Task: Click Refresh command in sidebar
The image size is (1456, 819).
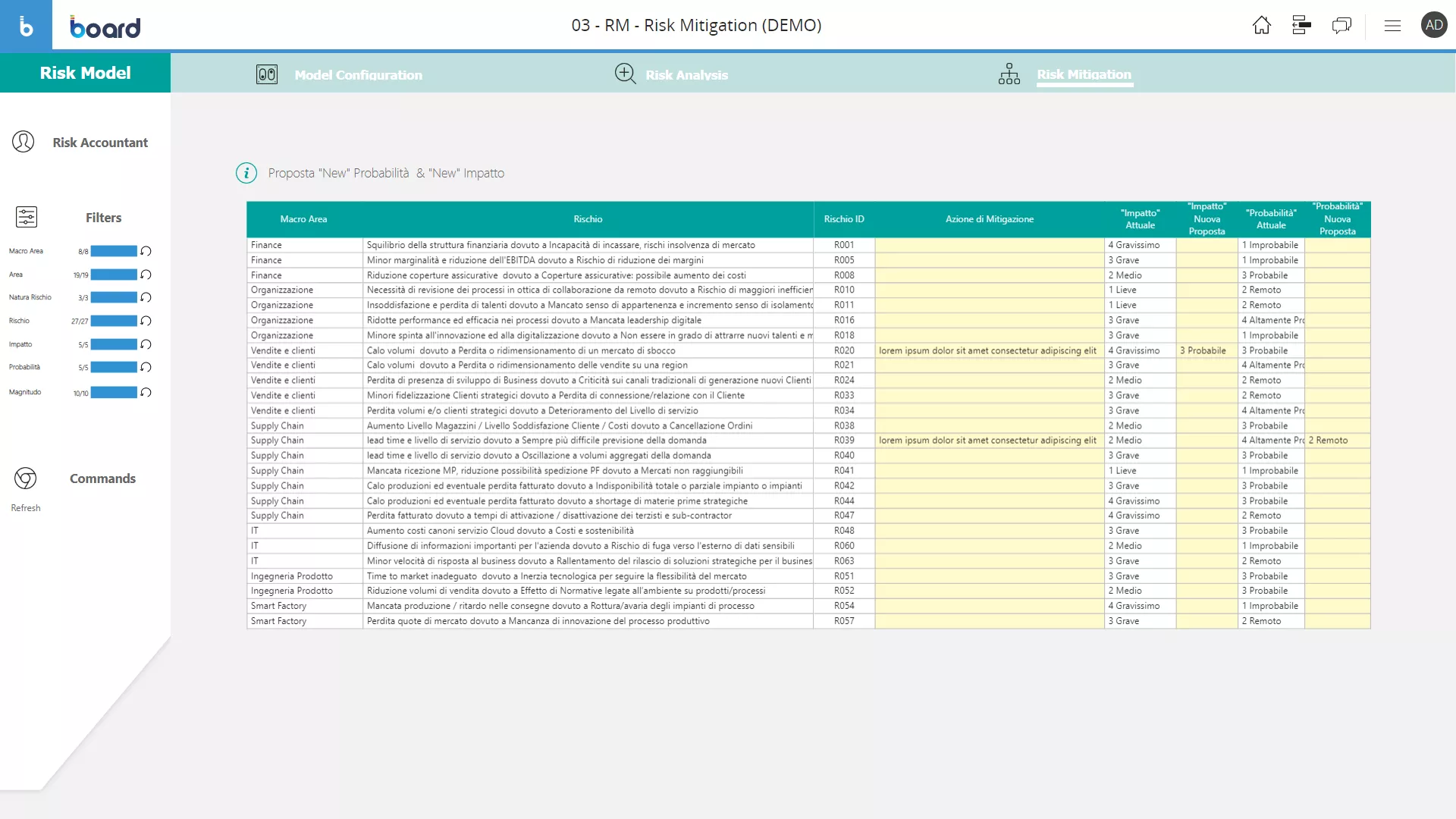Action: pyautogui.click(x=26, y=508)
